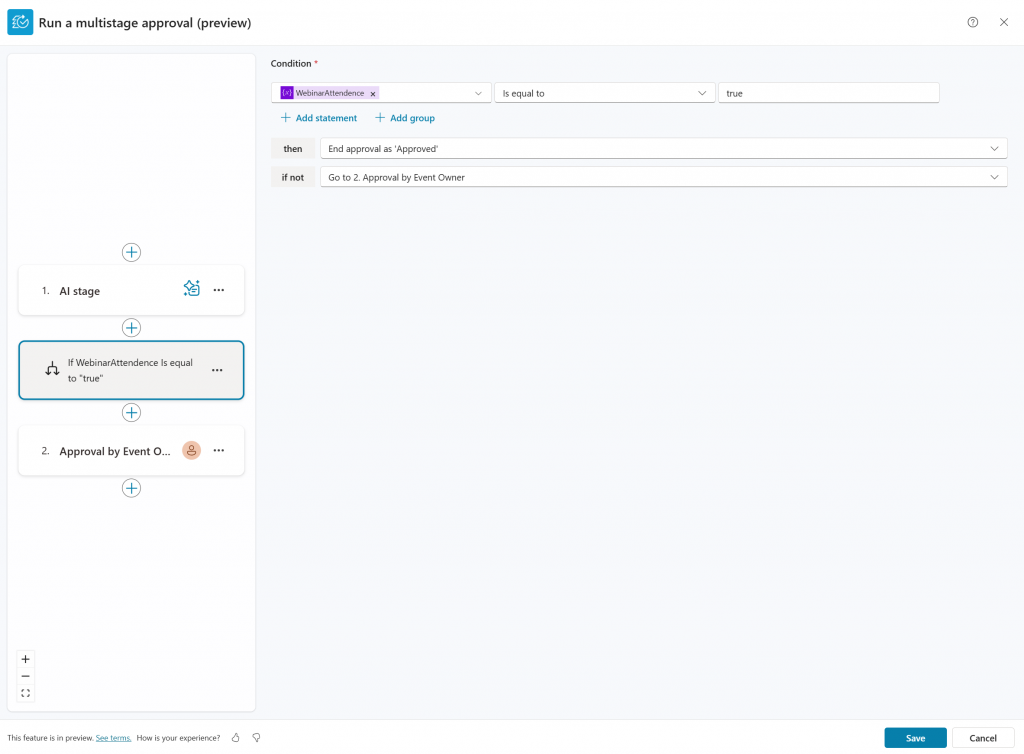Click the thumbs up feedback icon
The width and height of the screenshot is (1024, 754).
tap(236, 738)
